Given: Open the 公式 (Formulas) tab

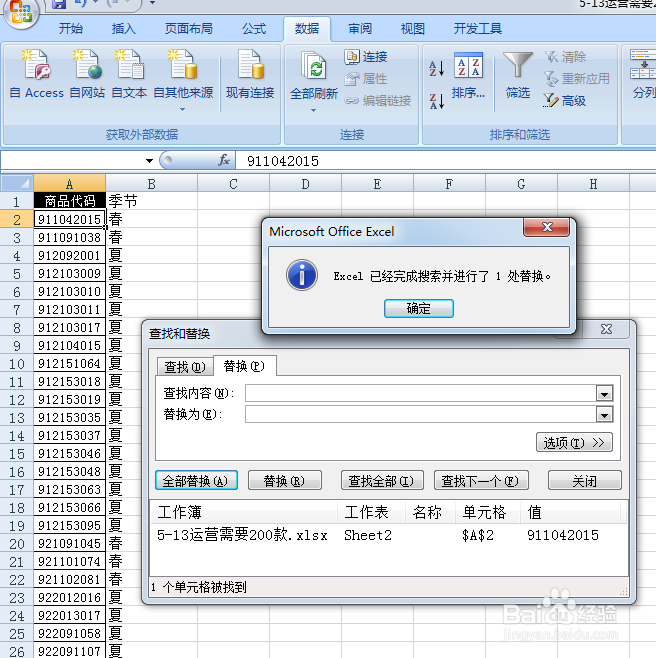Looking at the screenshot, I should point(254,29).
